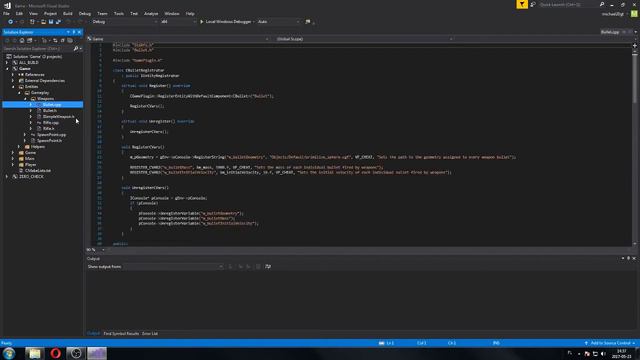
Task: Switch to the Find Symbol Results tab
Action: tap(121, 333)
